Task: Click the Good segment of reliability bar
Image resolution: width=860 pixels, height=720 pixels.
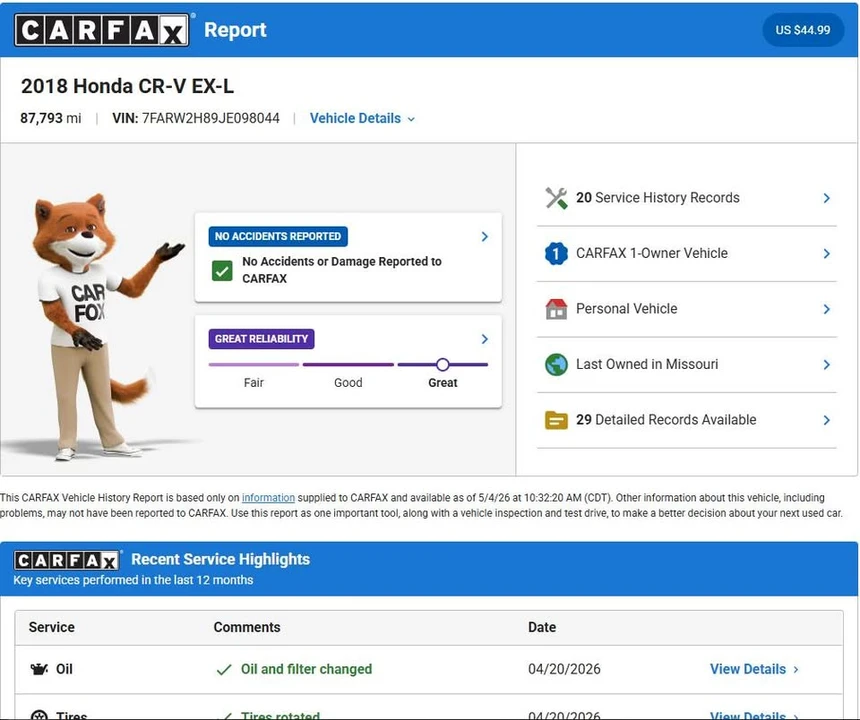Action: click(348, 365)
